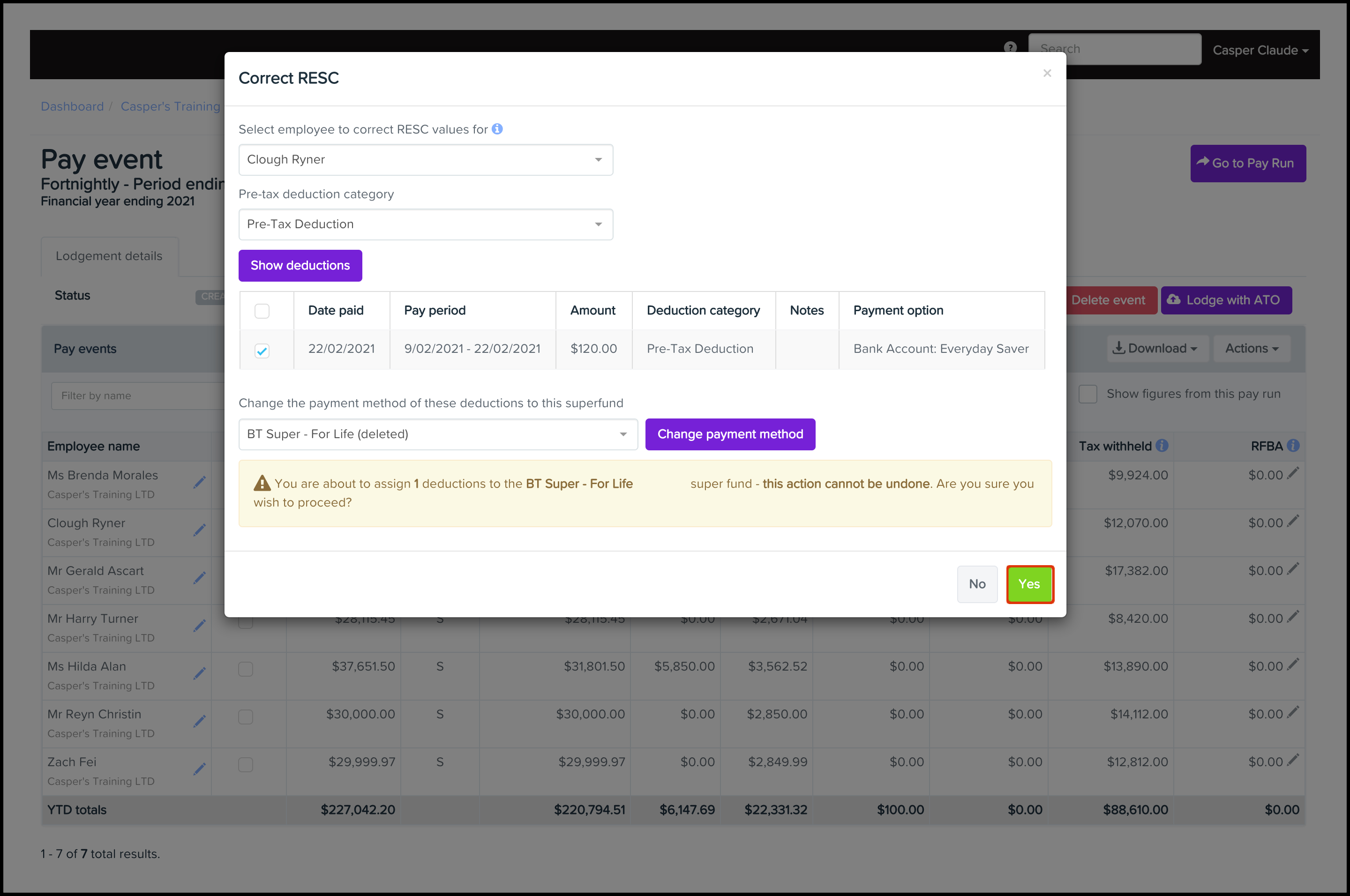Close the Correct RESC dialog

(x=1047, y=73)
